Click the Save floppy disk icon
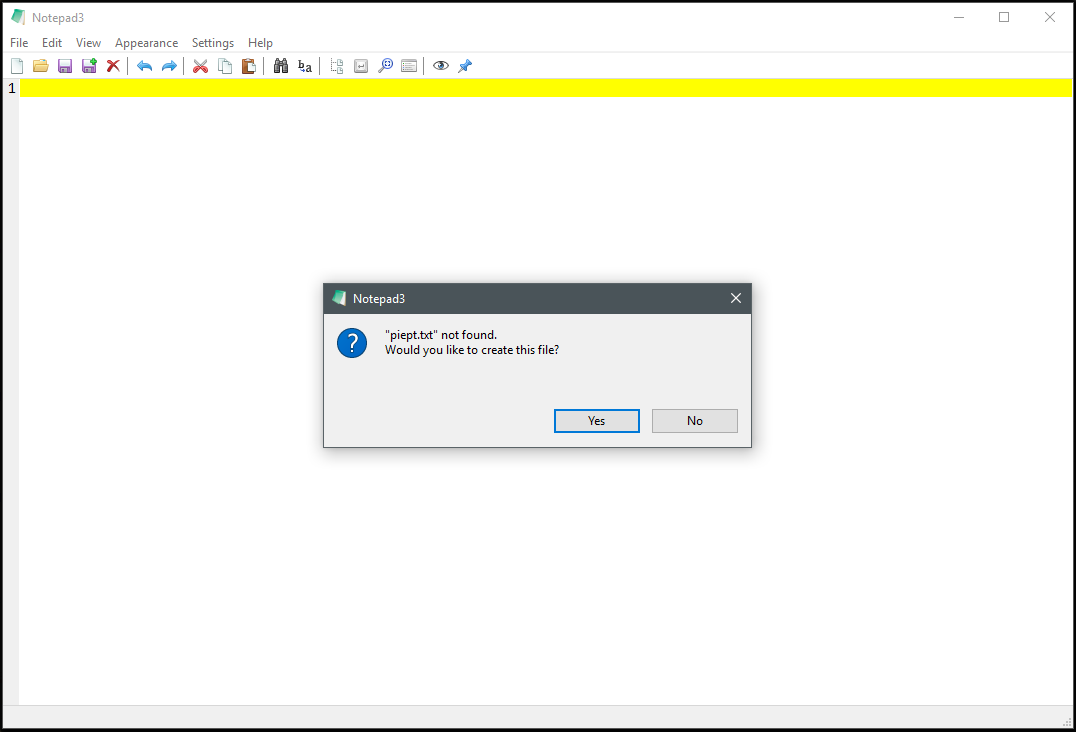Screen dimensions: 1076x732 [65, 66]
